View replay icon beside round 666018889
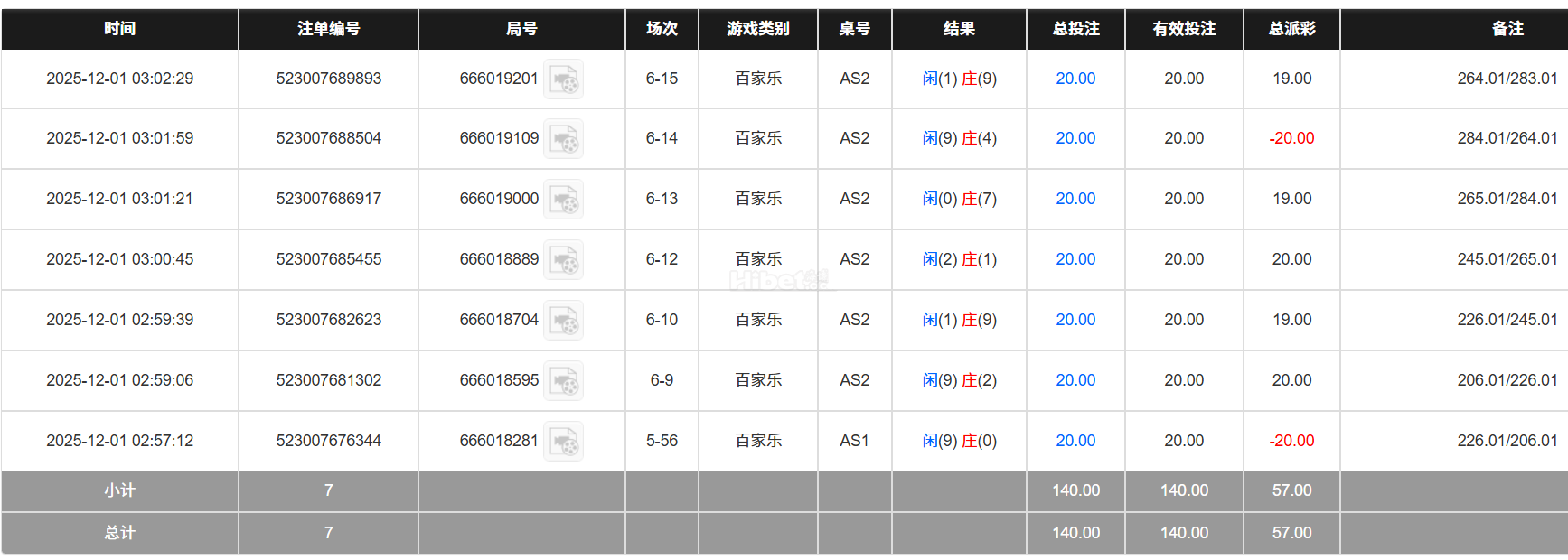The width and height of the screenshot is (1568, 560). point(563,260)
